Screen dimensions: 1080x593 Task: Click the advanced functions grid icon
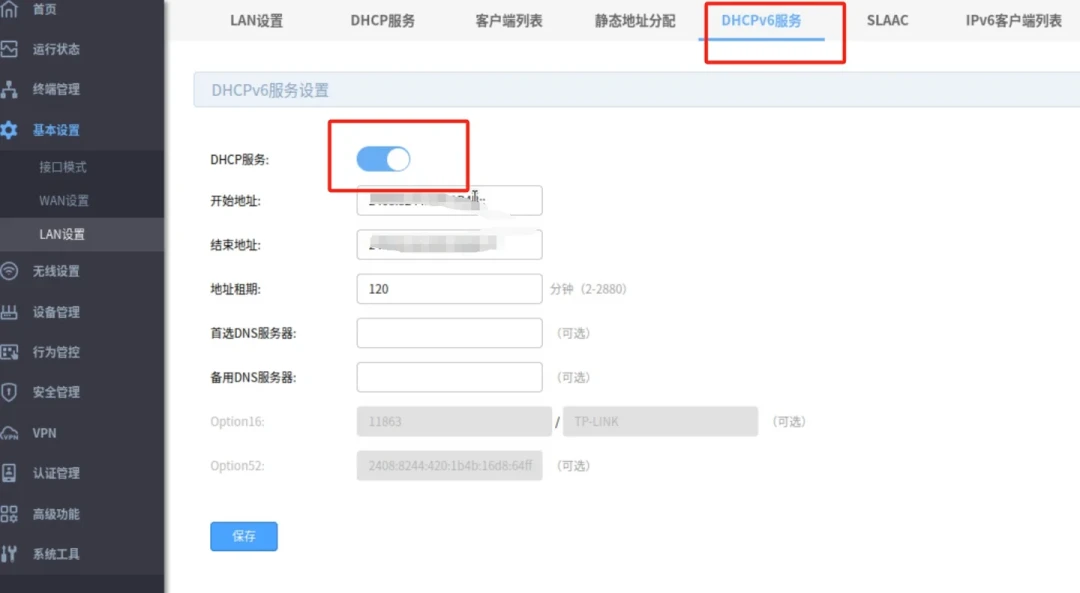8,514
